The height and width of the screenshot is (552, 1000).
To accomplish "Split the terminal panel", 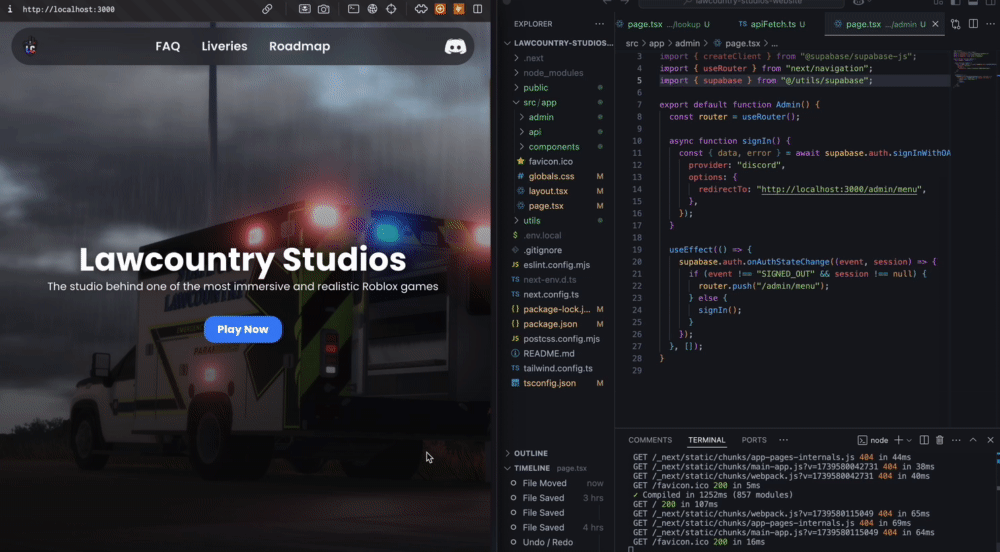I will (924, 440).
